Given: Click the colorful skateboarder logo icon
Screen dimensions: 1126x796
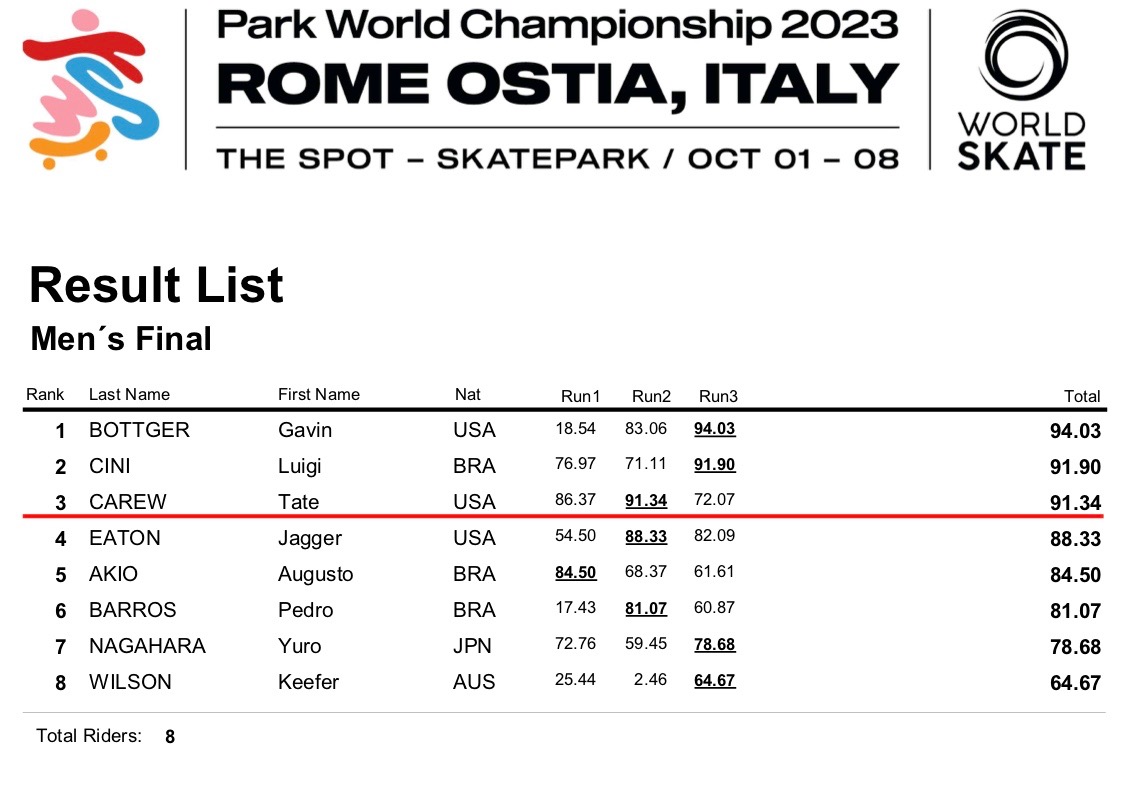Looking at the screenshot, I should 91,90.
